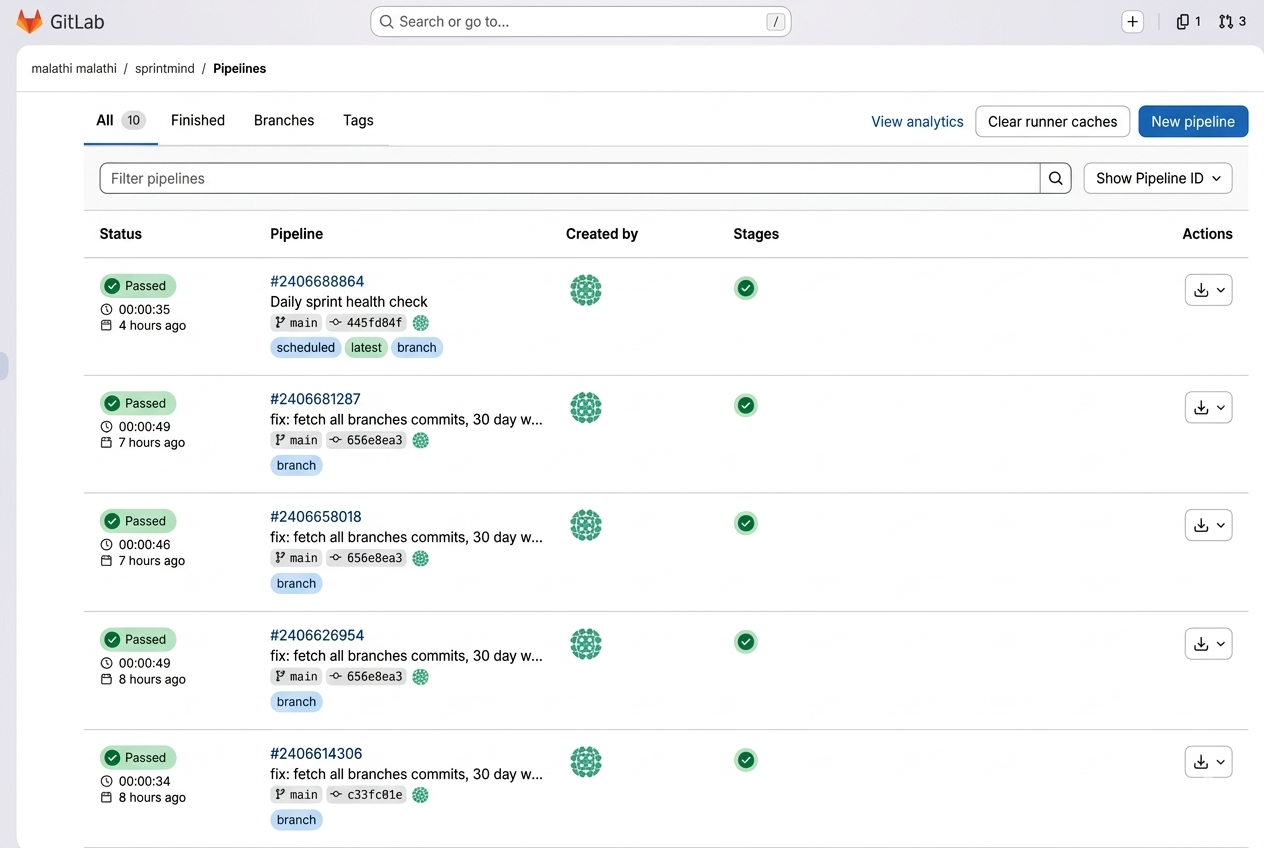Click creator avatar in the #2406688864 row

point(586,290)
